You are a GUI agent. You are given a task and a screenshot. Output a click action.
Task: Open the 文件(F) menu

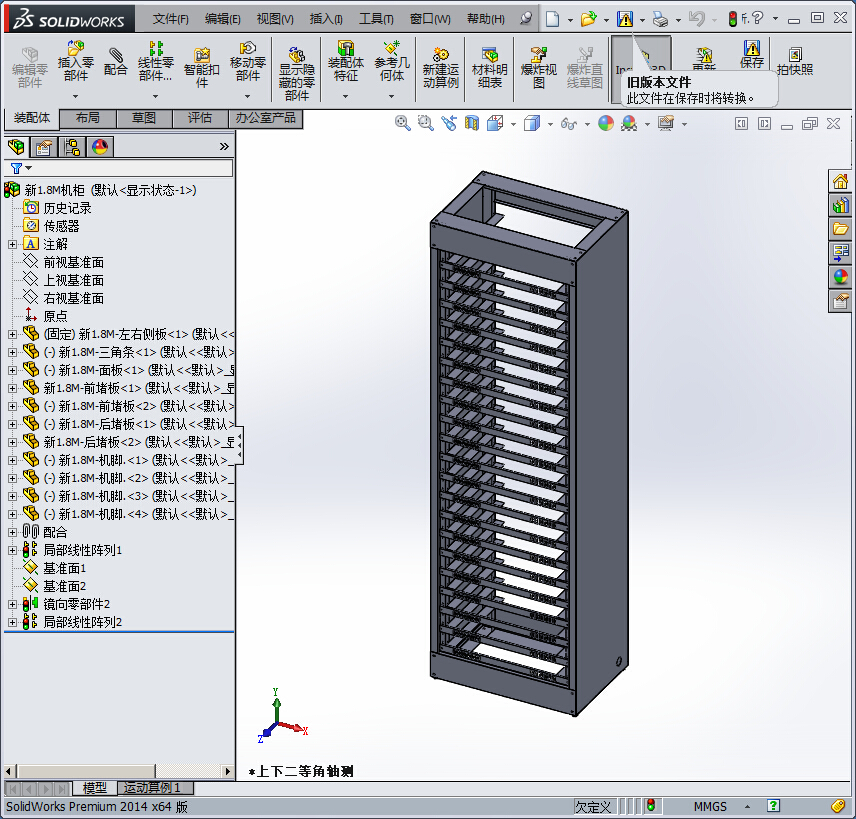[x=171, y=19]
